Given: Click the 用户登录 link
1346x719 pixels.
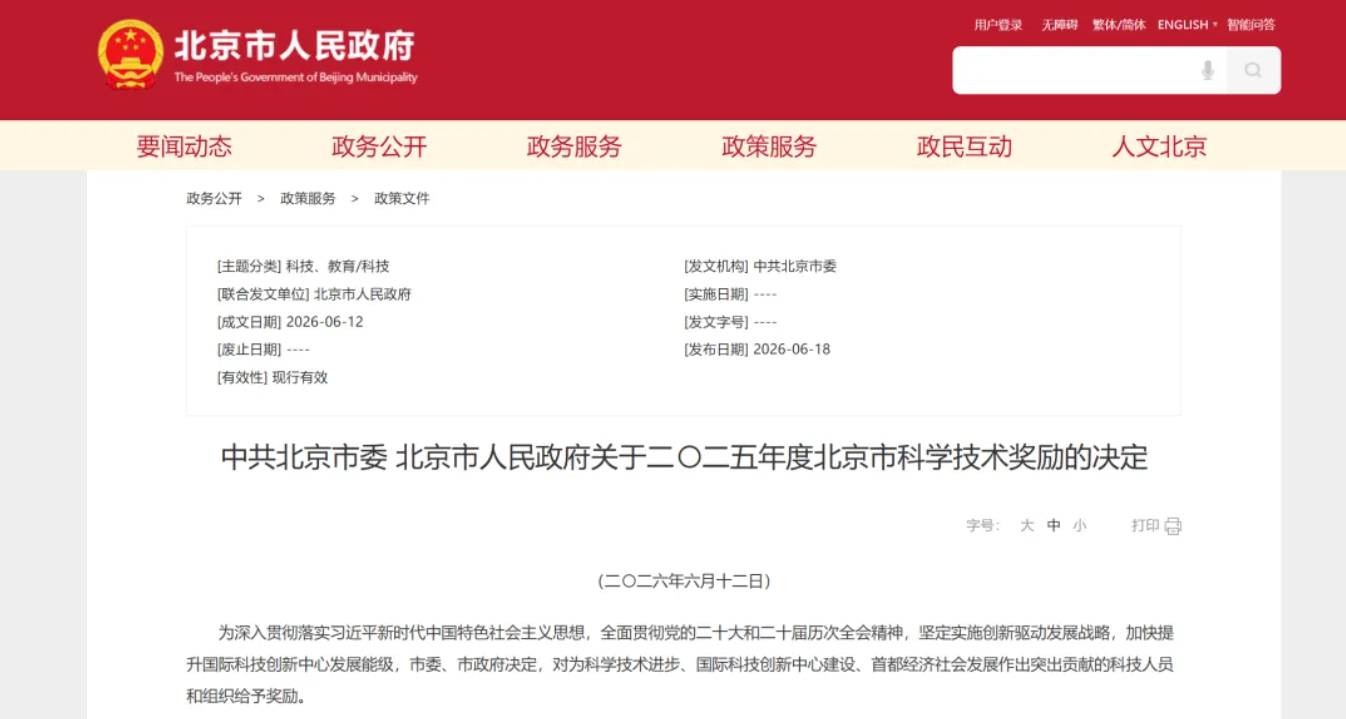Looking at the screenshot, I should click(998, 25).
